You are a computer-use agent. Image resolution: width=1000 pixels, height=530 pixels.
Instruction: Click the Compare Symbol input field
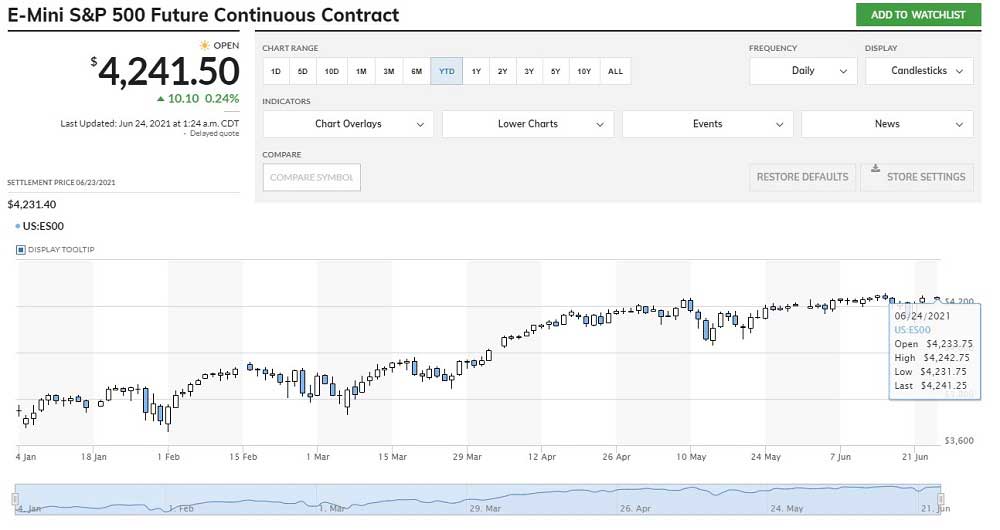click(311, 177)
